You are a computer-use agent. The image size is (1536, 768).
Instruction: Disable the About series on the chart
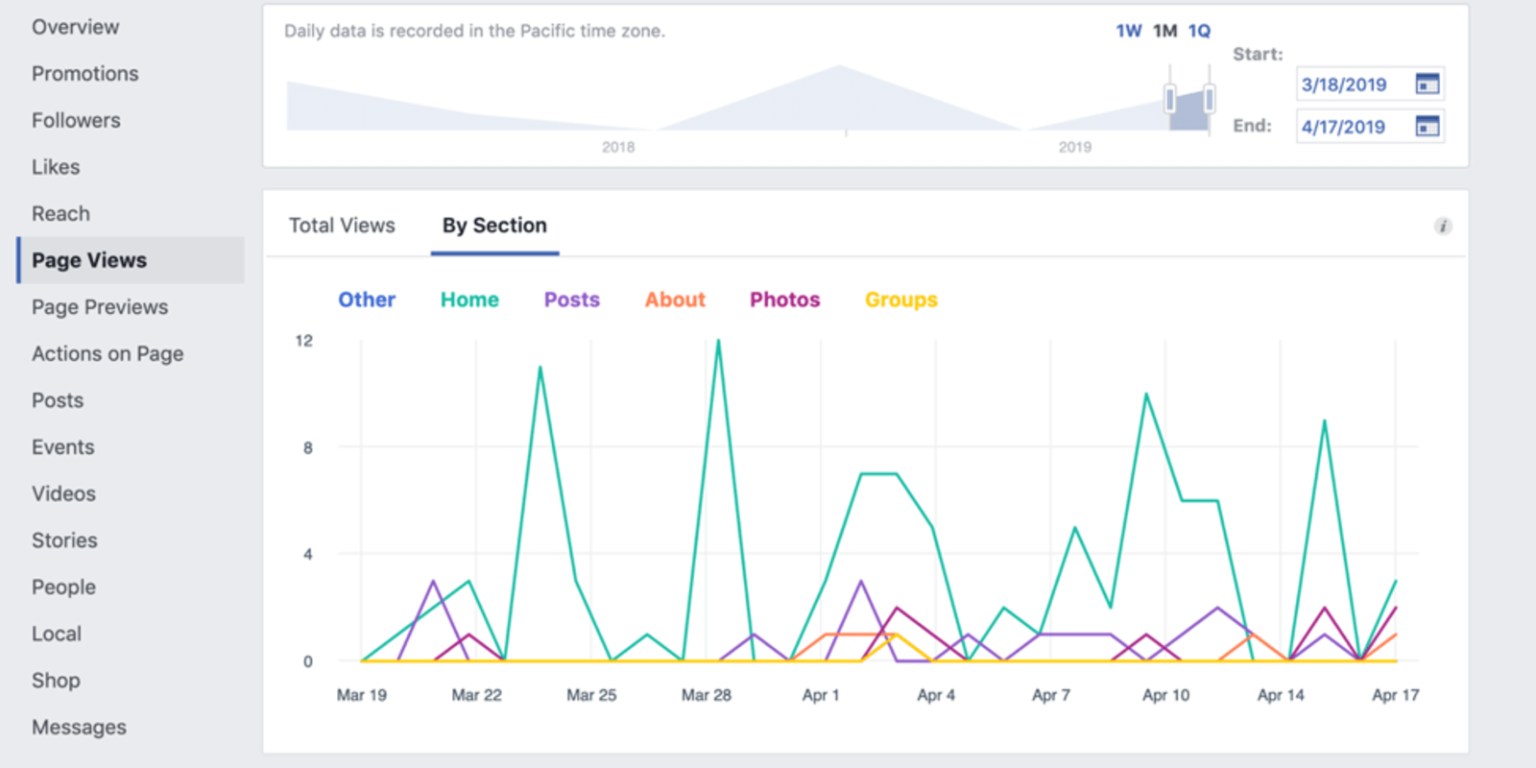[675, 299]
